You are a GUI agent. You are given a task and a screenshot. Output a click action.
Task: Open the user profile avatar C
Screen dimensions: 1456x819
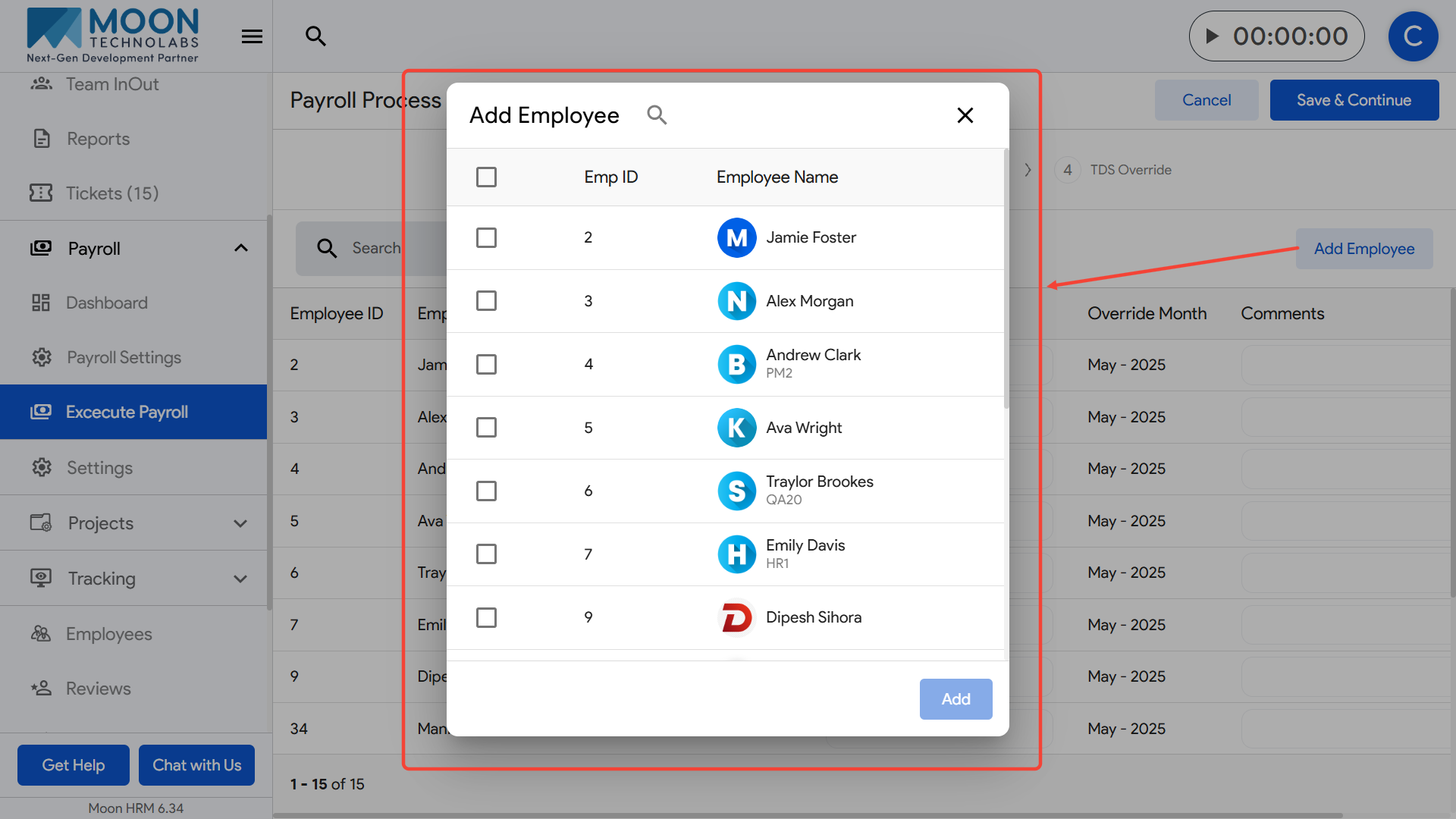click(1412, 36)
